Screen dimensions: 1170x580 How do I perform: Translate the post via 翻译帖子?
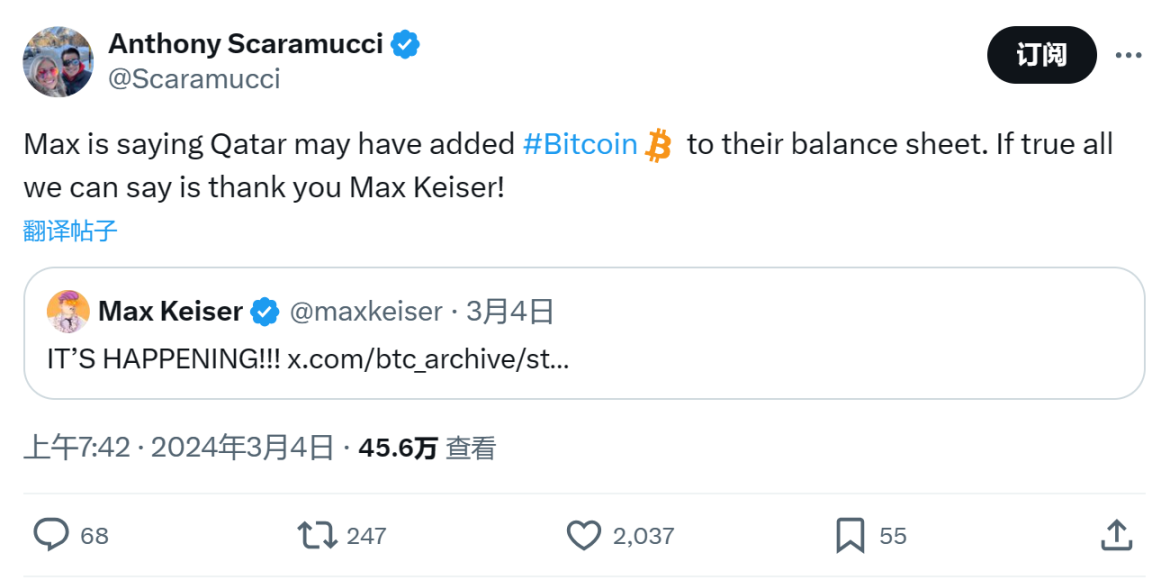pos(68,230)
